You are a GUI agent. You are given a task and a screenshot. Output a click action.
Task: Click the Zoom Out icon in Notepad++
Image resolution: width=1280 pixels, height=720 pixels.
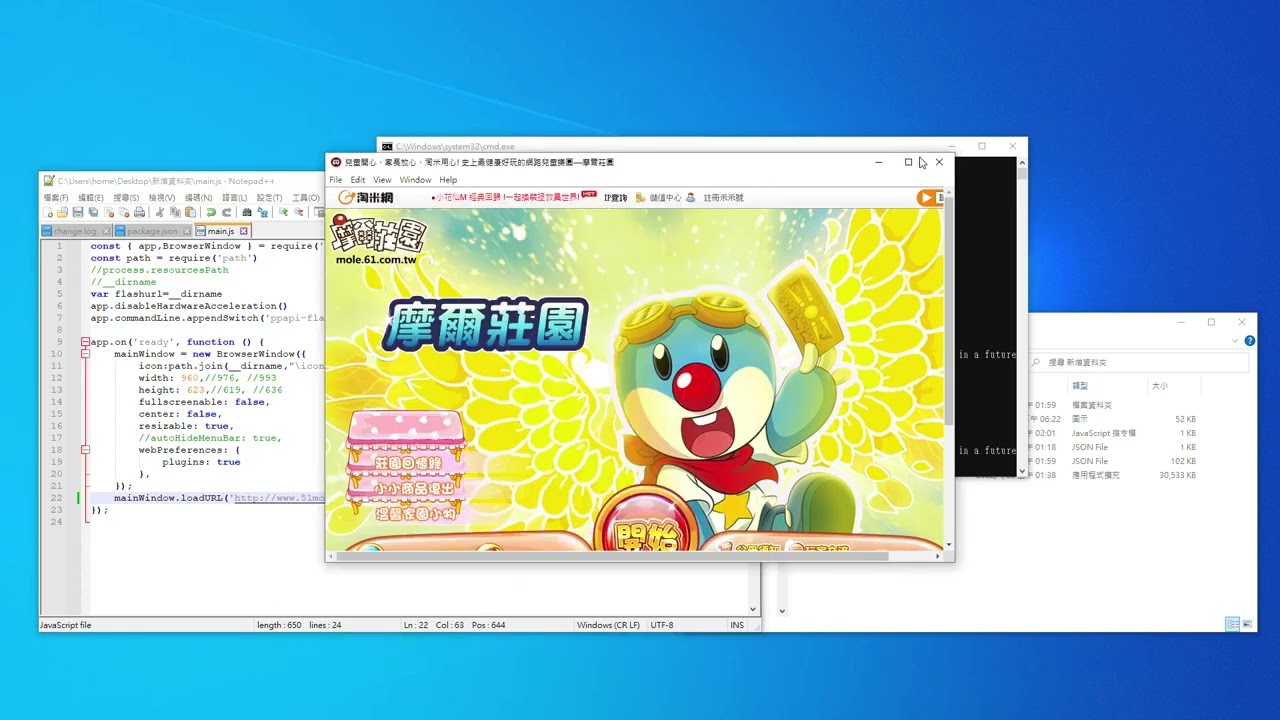click(299, 212)
